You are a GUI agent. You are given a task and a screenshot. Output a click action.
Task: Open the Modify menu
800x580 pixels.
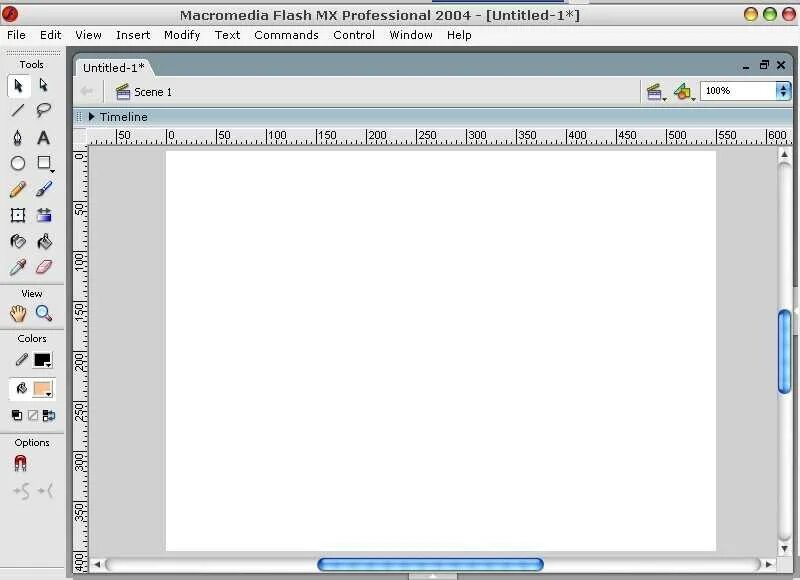(182, 35)
